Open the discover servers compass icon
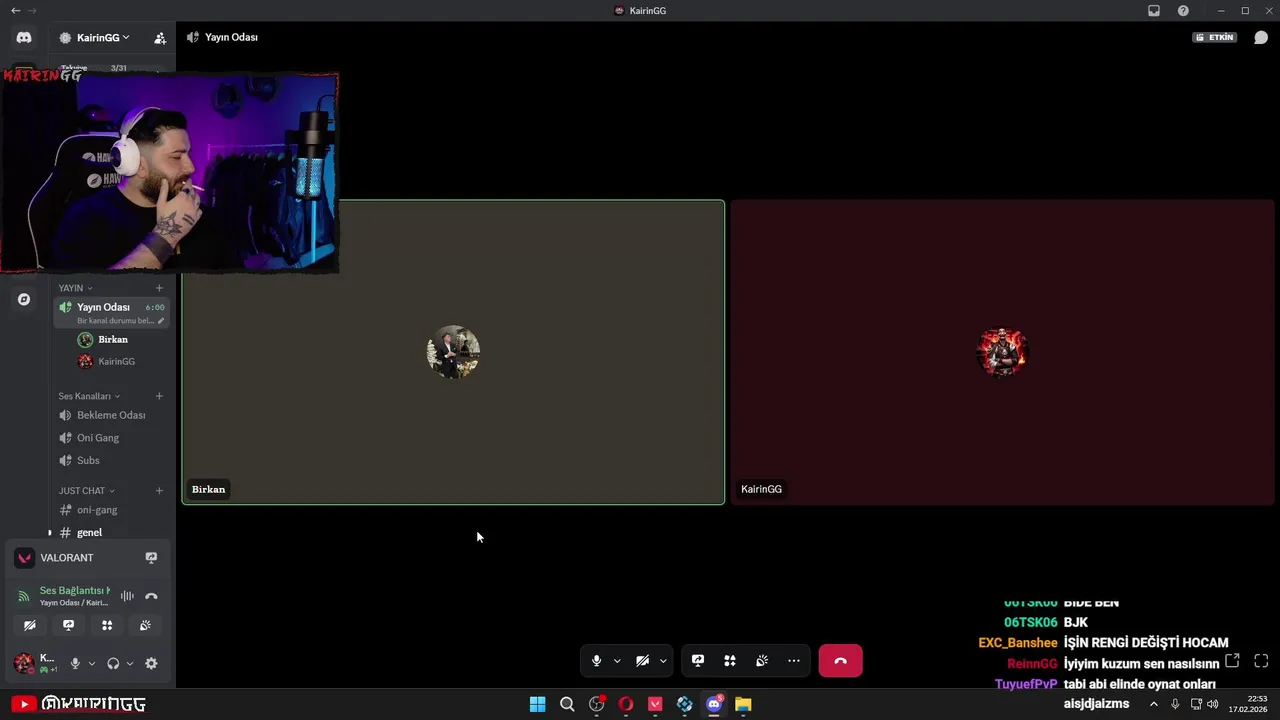Image resolution: width=1280 pixels, height=720 pixels. tap(24, 299)
